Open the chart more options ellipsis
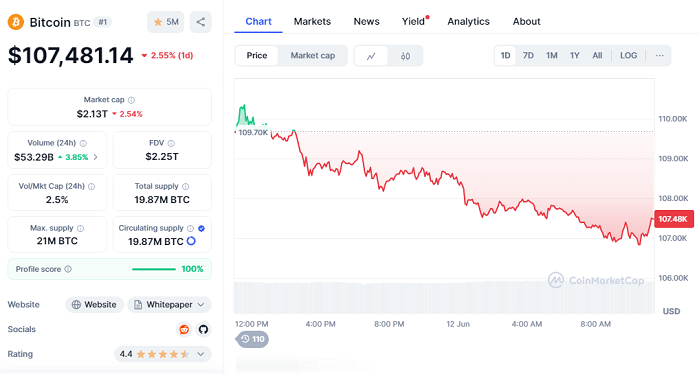This screenshot has height=374, width=699. tap(659, 56)
